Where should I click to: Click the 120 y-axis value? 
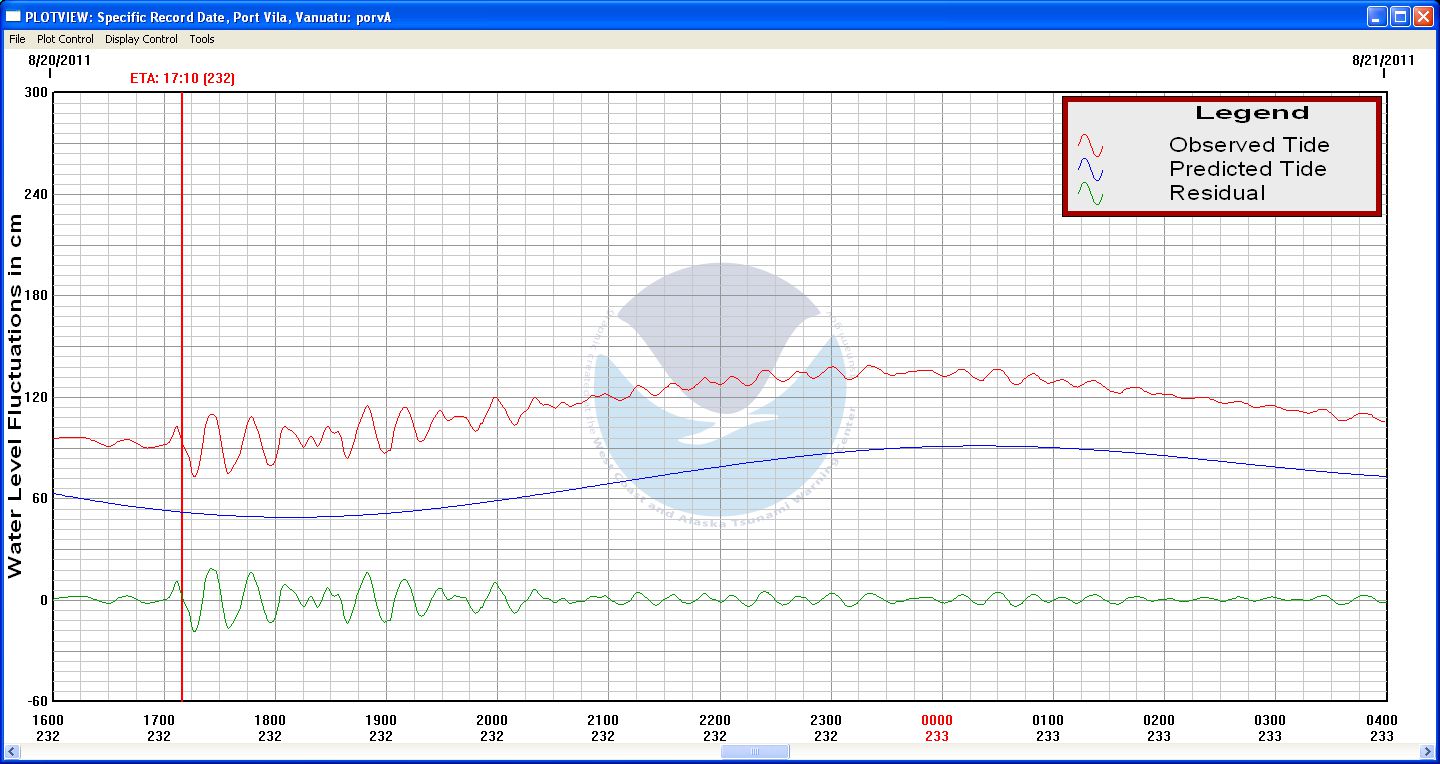pyautogui.click(x=37, y=397)
